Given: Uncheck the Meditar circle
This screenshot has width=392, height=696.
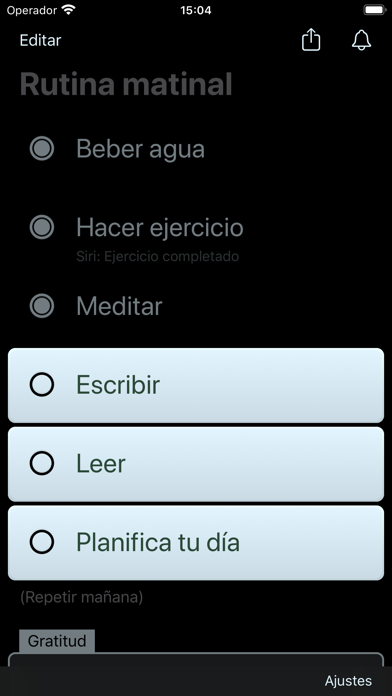Looking at the screenshot, I should coord(42,306).
